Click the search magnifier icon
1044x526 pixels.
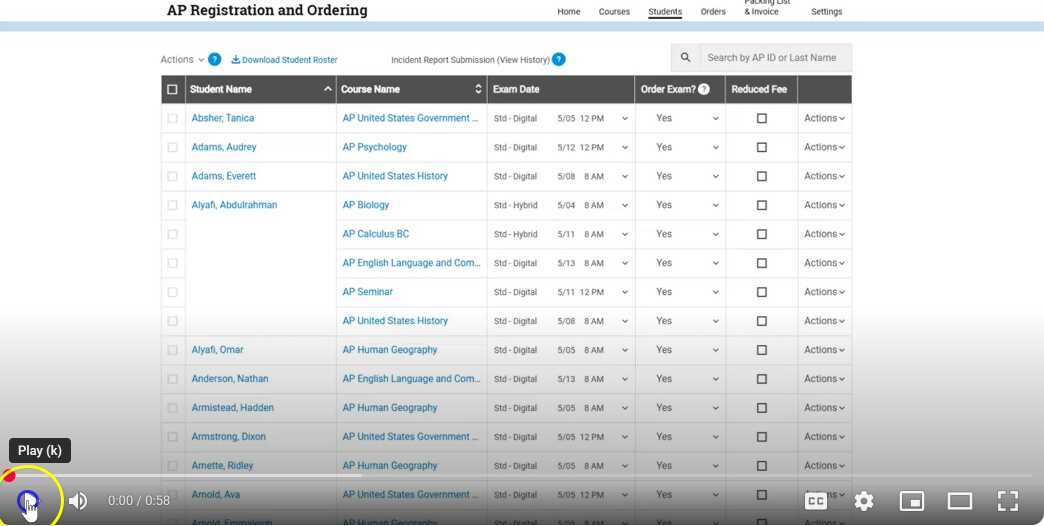[685, 58]
